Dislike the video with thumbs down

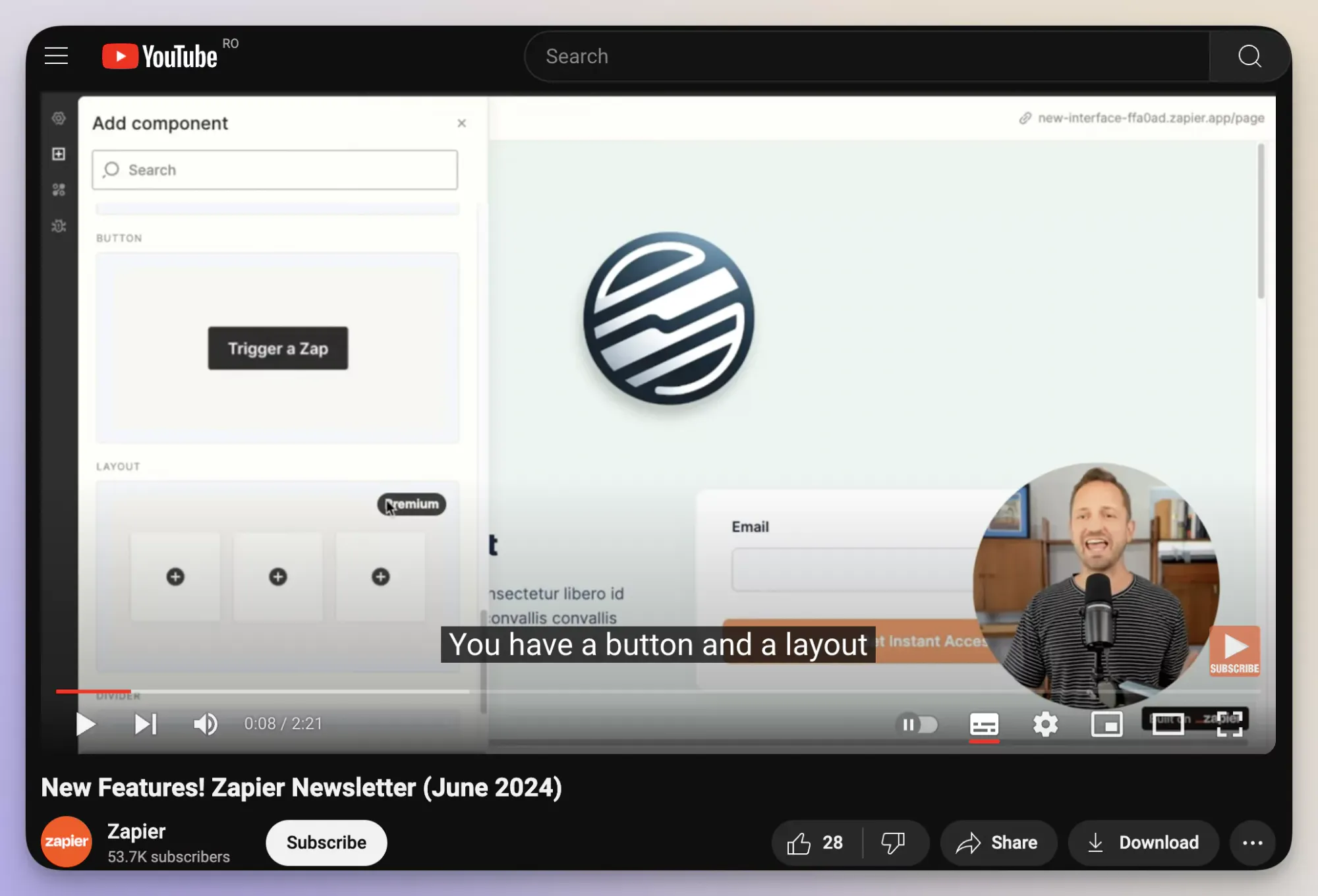click(x=893, y=843)
